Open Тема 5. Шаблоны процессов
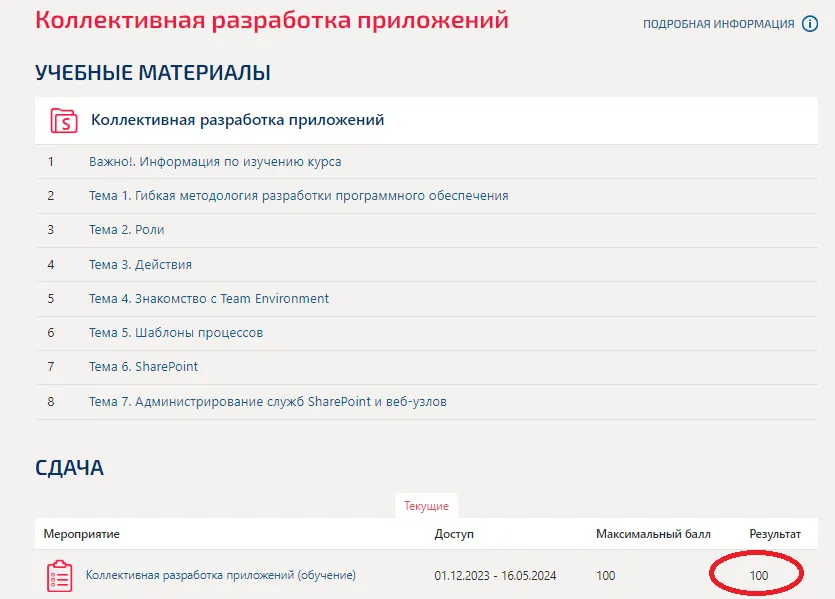The height and width of the screenshot is (599, 835). pyautogui.click(x=175, y=333)
